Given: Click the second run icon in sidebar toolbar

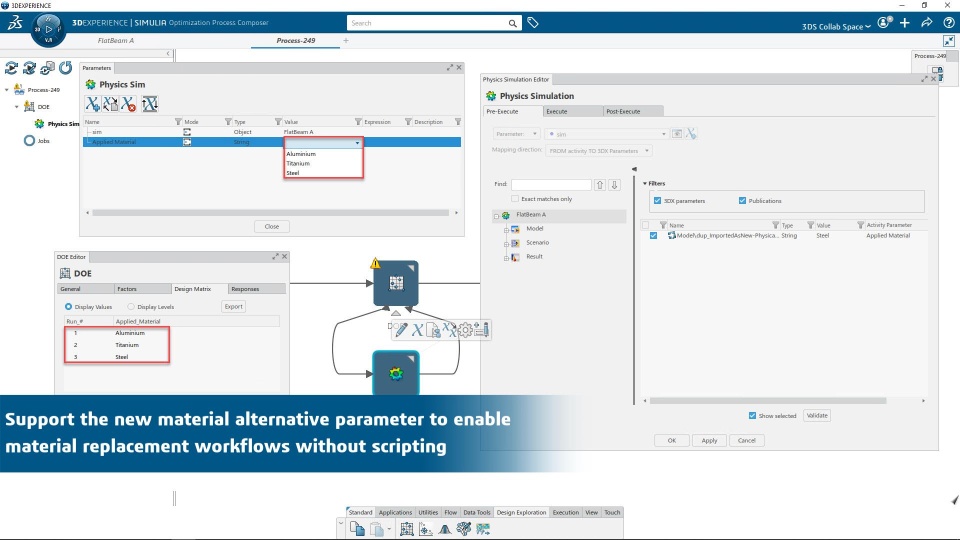Looking at the screenshot, I should [29, 68].
